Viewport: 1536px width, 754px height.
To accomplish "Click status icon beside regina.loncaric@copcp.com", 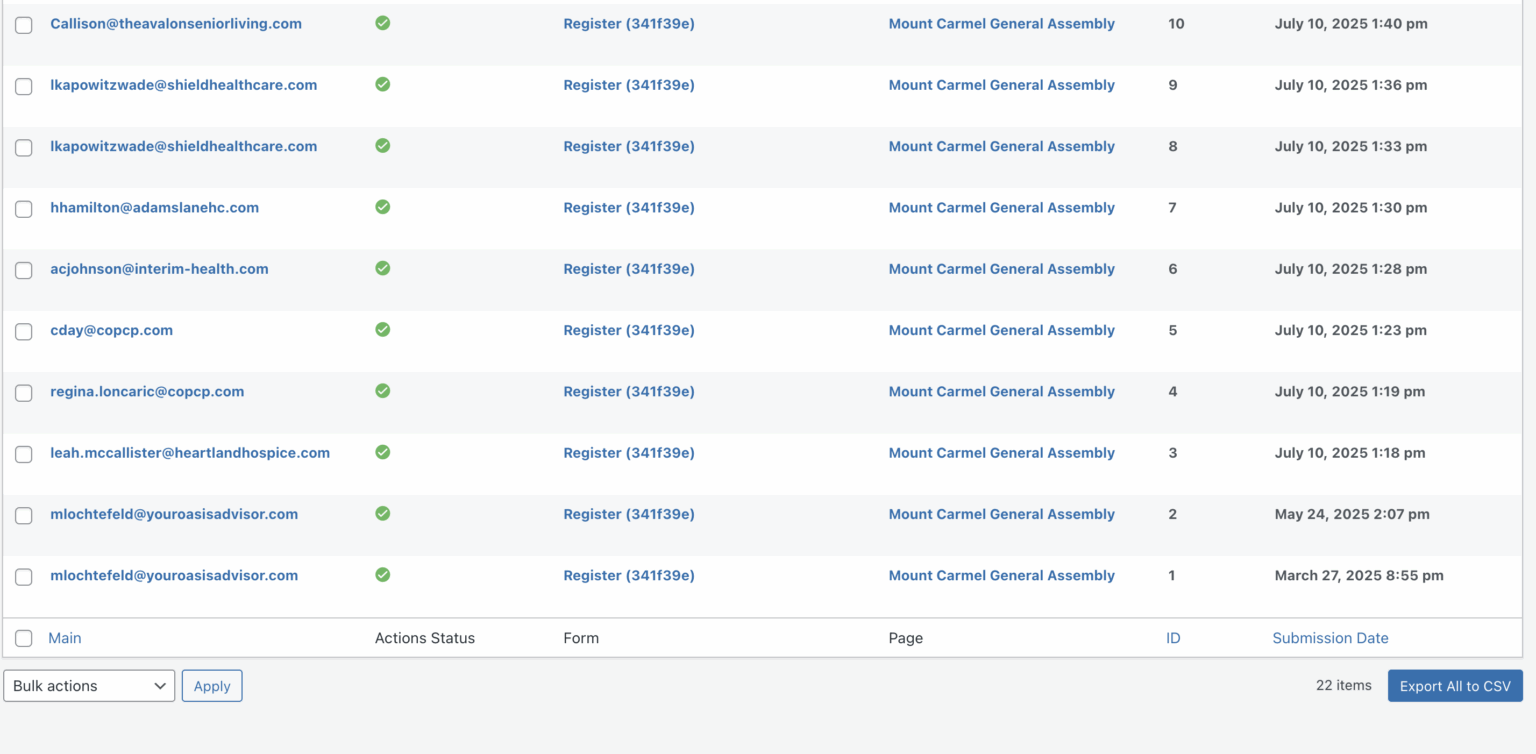I will point(382,391).
